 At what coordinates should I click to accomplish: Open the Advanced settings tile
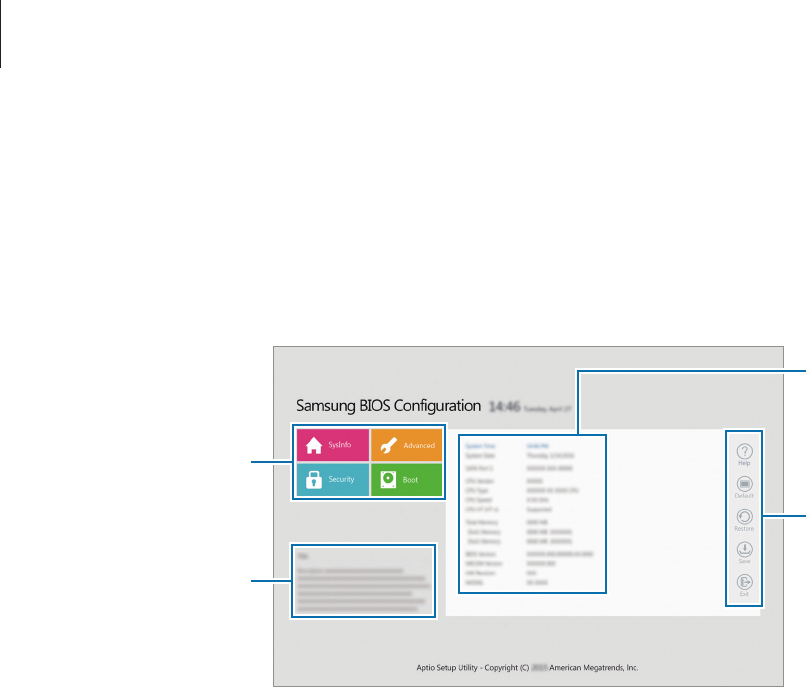(x=407, y=445)
